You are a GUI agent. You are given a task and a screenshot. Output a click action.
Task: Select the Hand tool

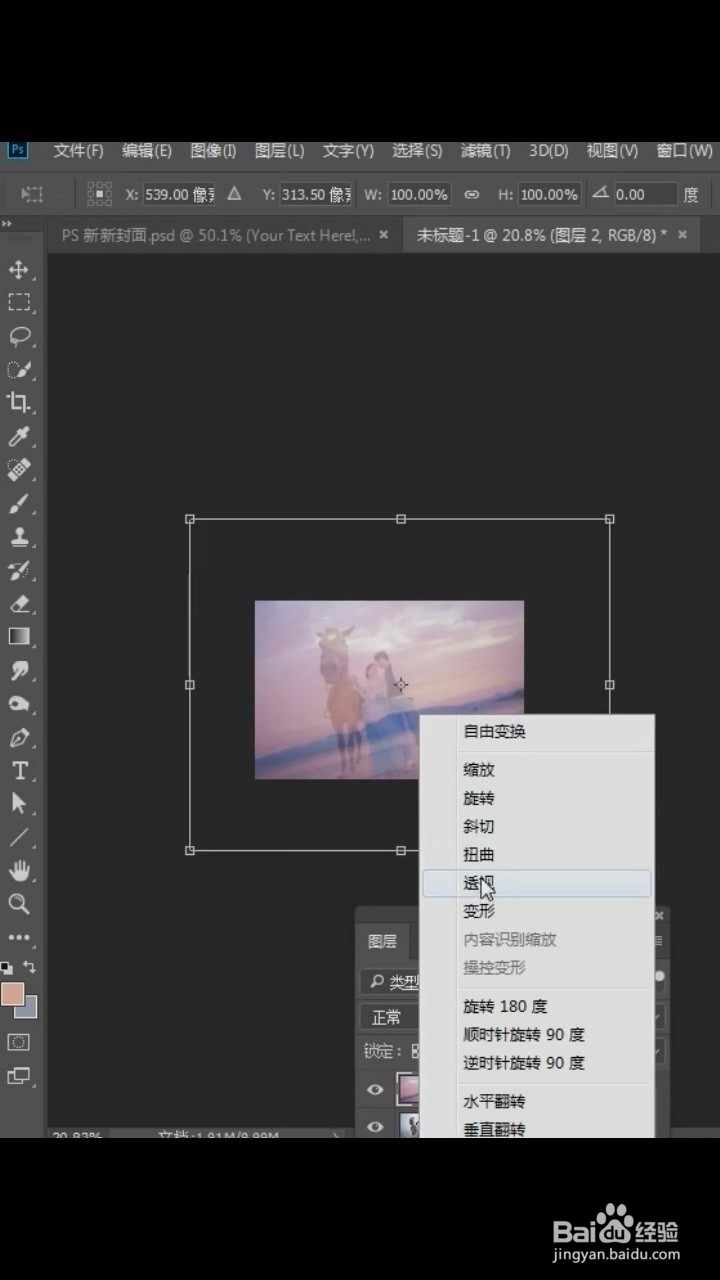tap(19, 870)
